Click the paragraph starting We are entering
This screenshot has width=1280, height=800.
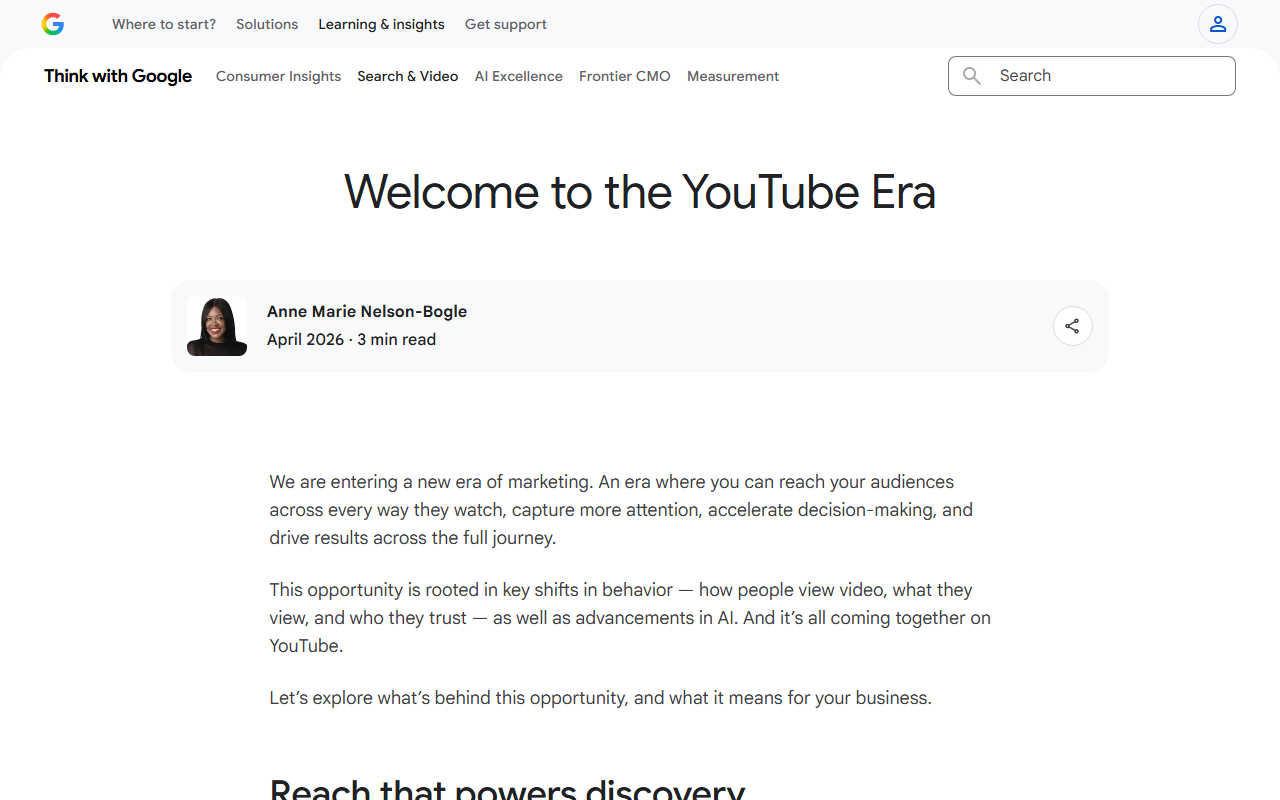coord(621,510)
